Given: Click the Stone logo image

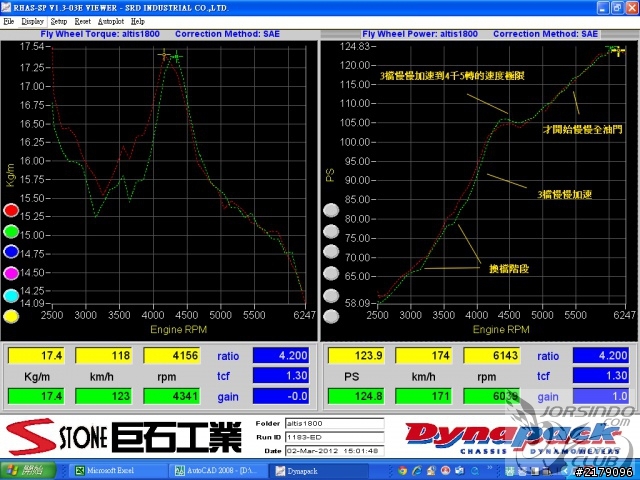Looking at the screenshot, I should coord(123,437).
